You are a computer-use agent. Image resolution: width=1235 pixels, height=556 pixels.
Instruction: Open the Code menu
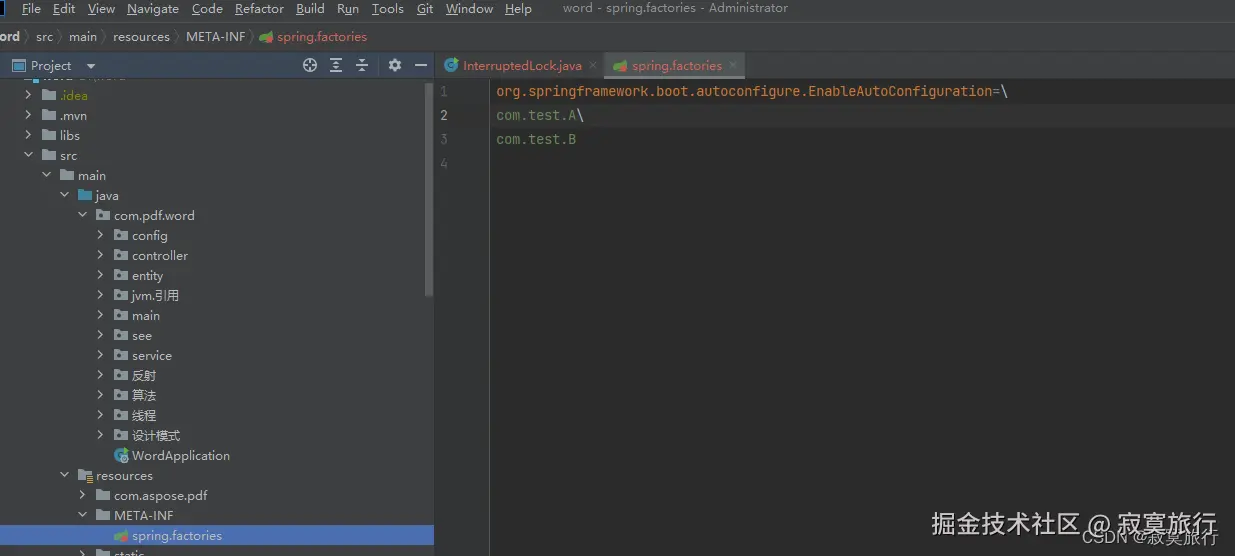click(207, 9)
